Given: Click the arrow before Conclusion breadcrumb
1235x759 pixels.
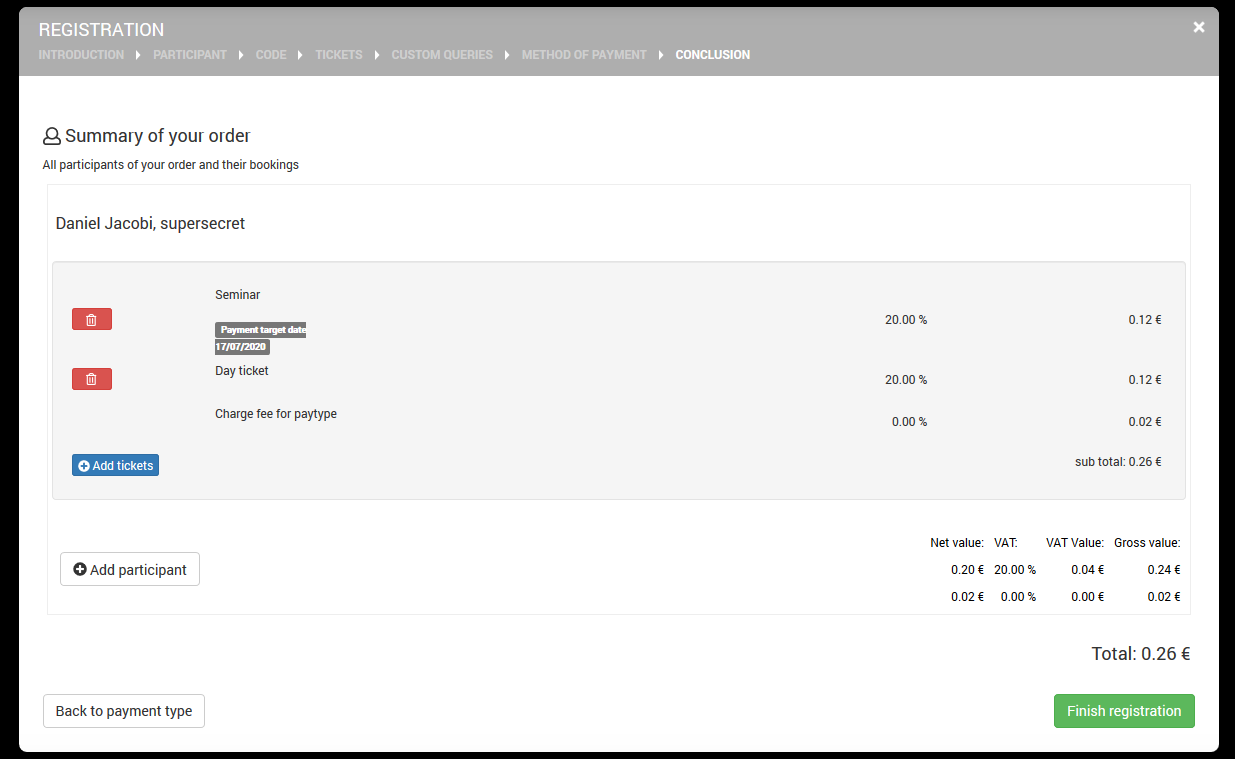Looking at the screenshot, I should pos(661,55).
